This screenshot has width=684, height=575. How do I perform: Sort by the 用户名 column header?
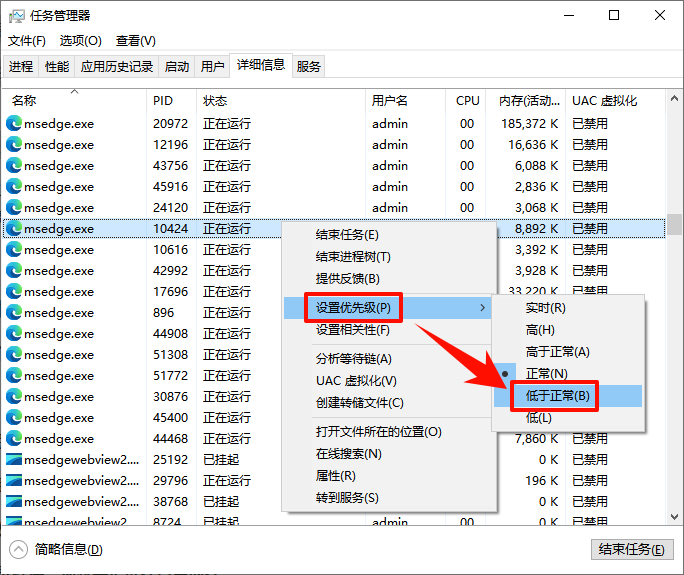(406, 101)
